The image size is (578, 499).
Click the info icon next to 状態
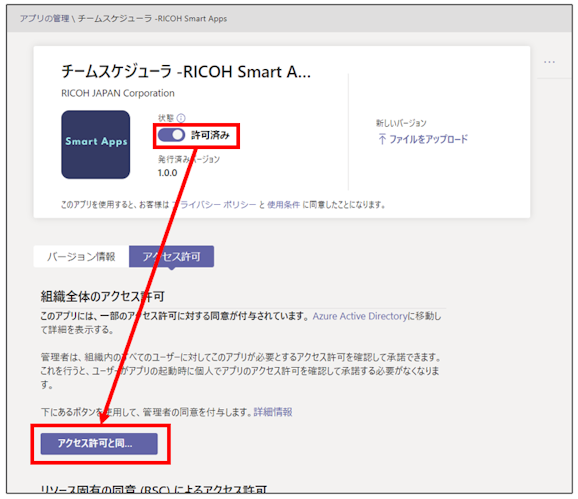tap(181, 118)
